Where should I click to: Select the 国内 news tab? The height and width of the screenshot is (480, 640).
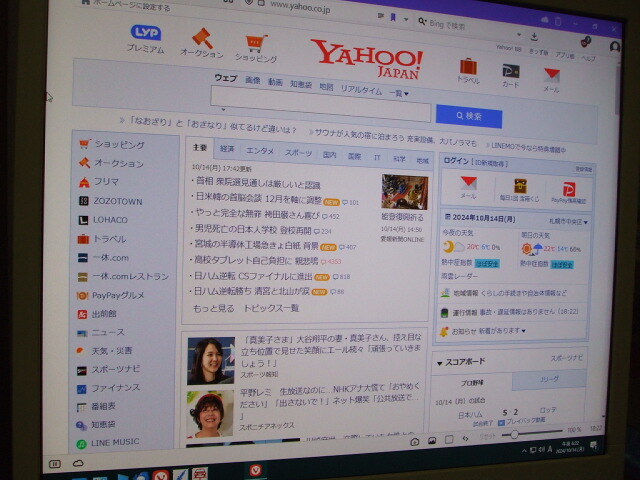329,155
